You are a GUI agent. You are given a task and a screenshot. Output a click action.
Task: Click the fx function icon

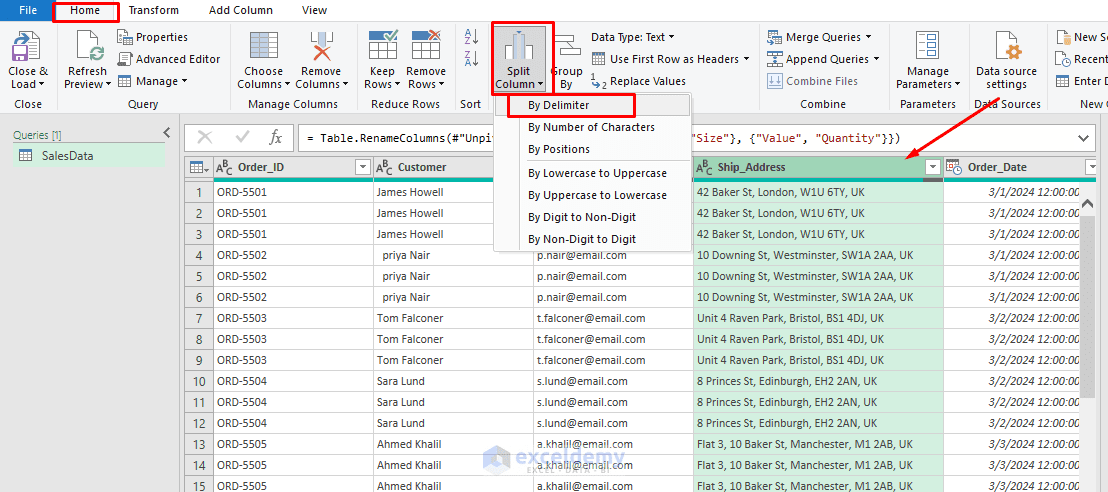276,138
